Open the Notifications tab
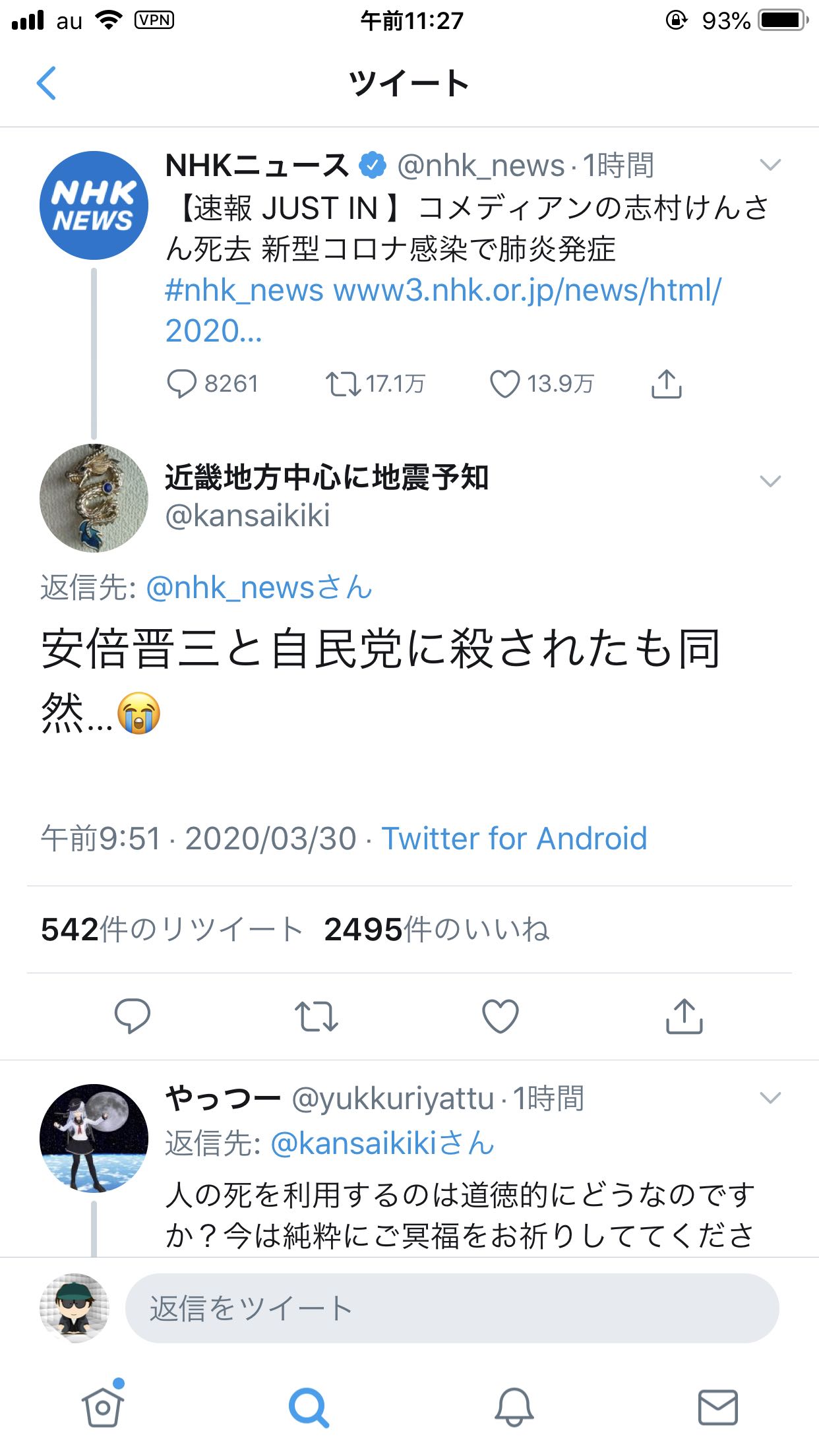Image resolution: width=819 pixels, height=1456 pixels. [514, 1407]
